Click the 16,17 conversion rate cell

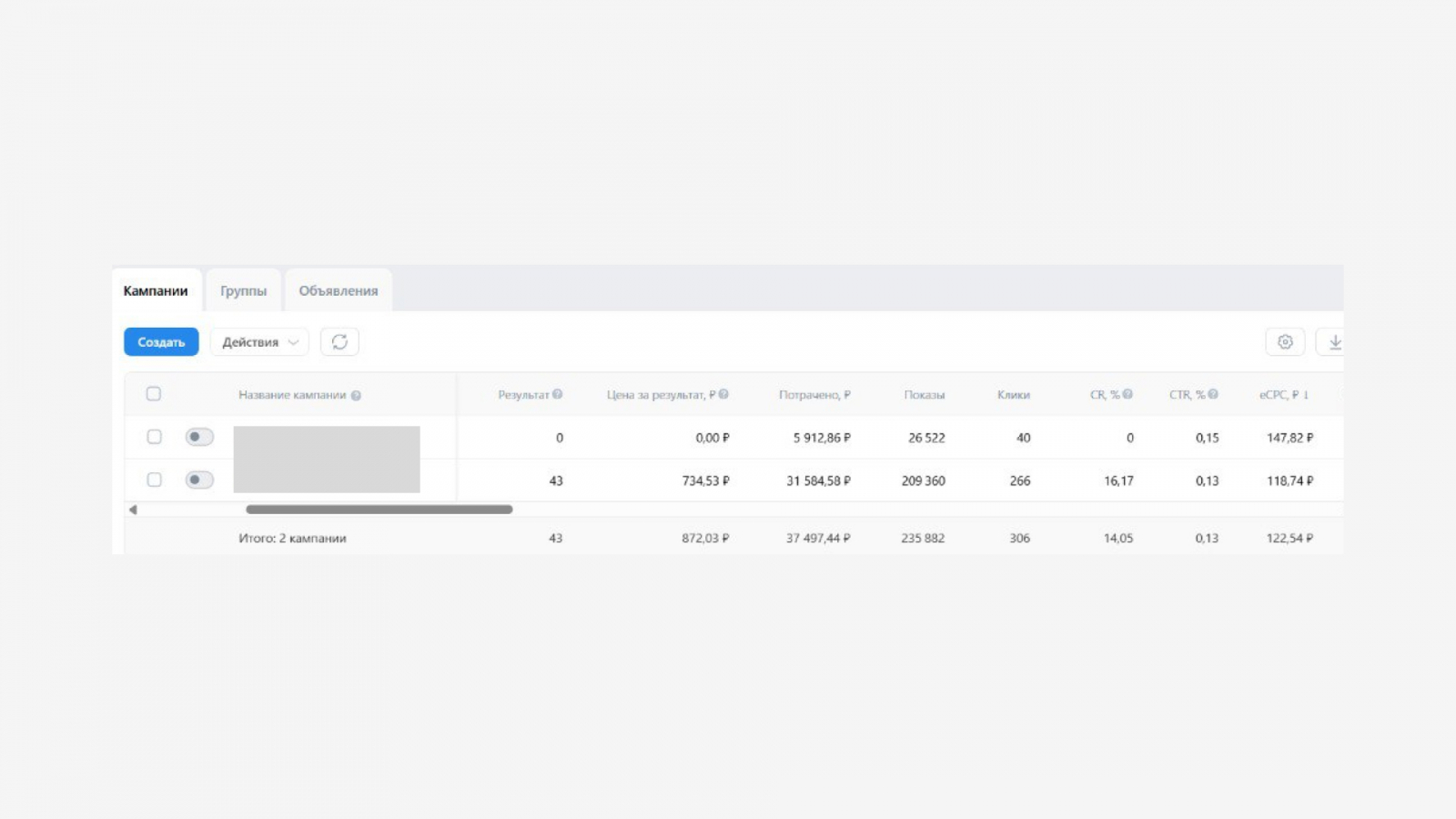pyautogui.click(x=1119, y=480)
